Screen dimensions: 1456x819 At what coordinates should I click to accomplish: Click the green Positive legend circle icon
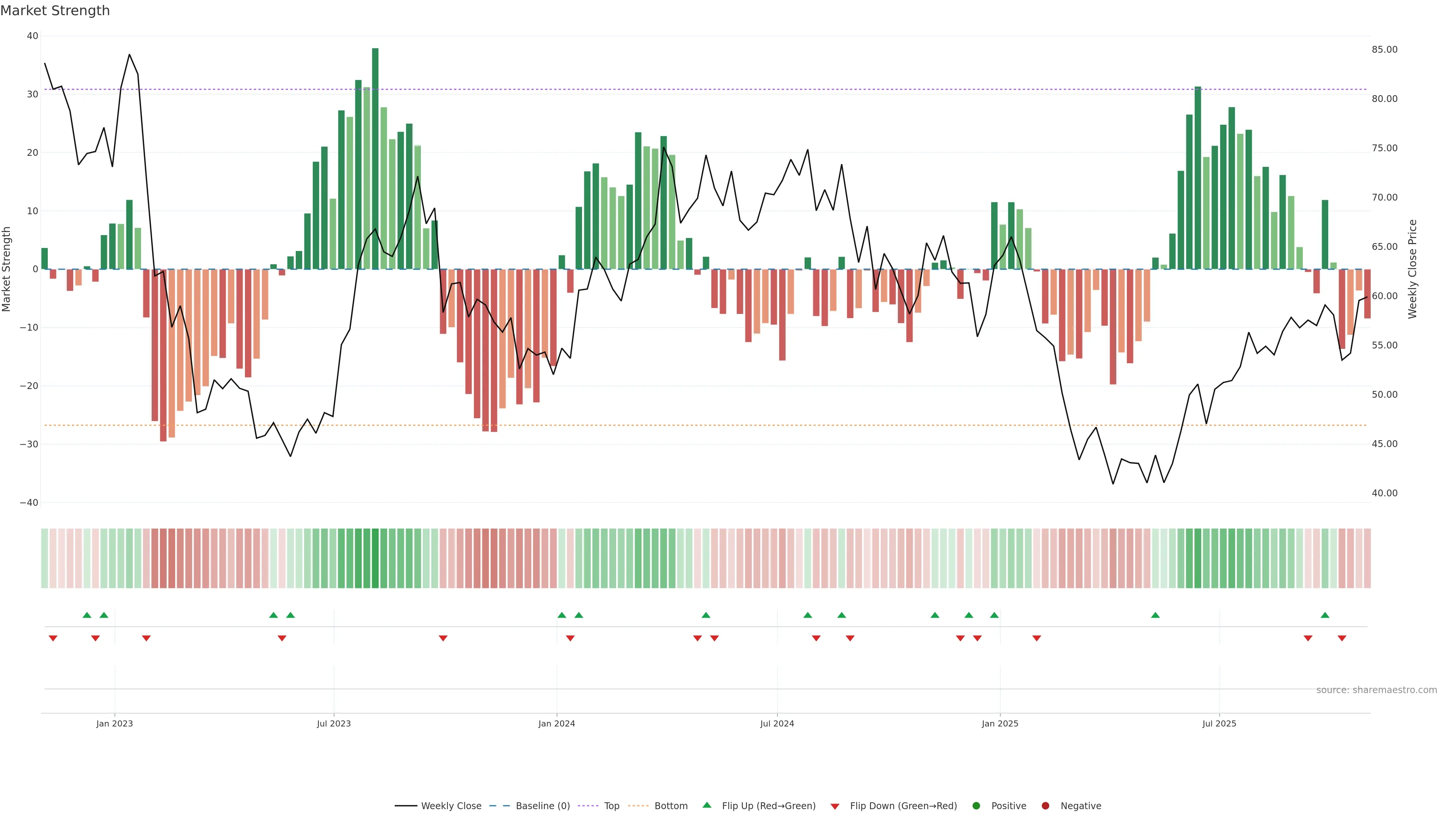click(976, 806)
